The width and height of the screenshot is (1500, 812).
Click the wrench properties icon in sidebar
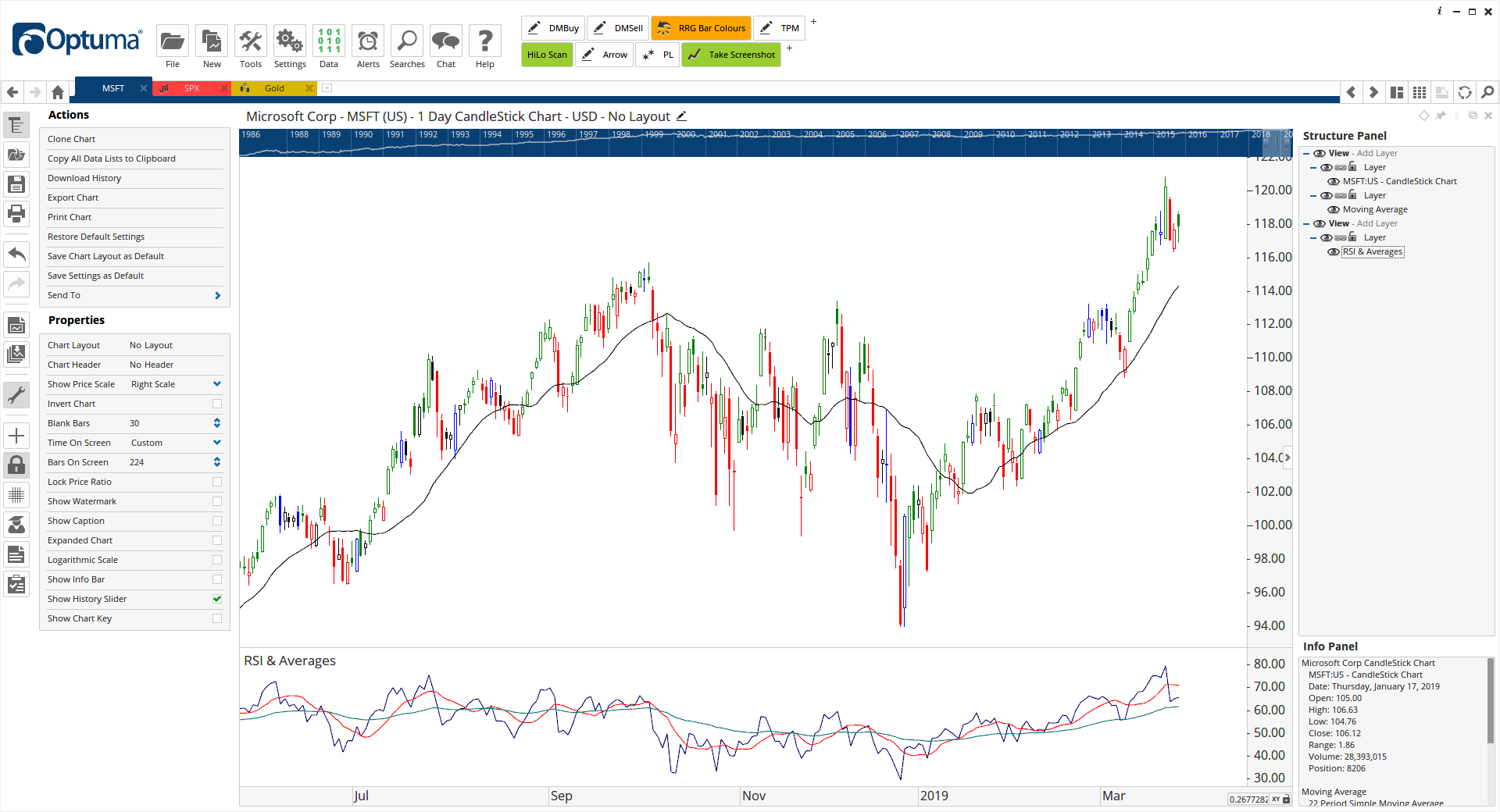[x=16, y=395]
